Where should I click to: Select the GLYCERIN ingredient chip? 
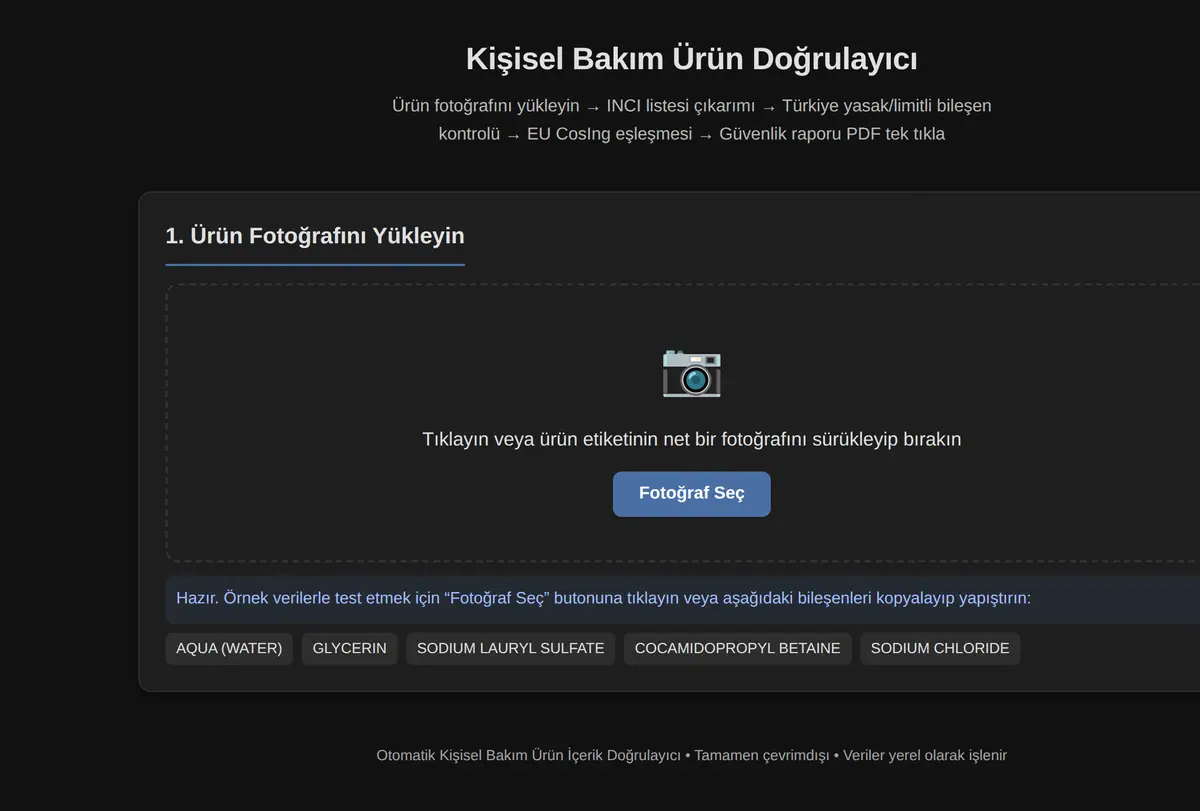[349, 648]
